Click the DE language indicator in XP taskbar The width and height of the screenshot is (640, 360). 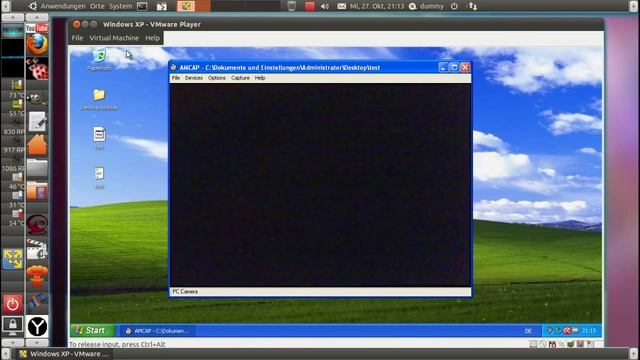[x=528, y=331]
